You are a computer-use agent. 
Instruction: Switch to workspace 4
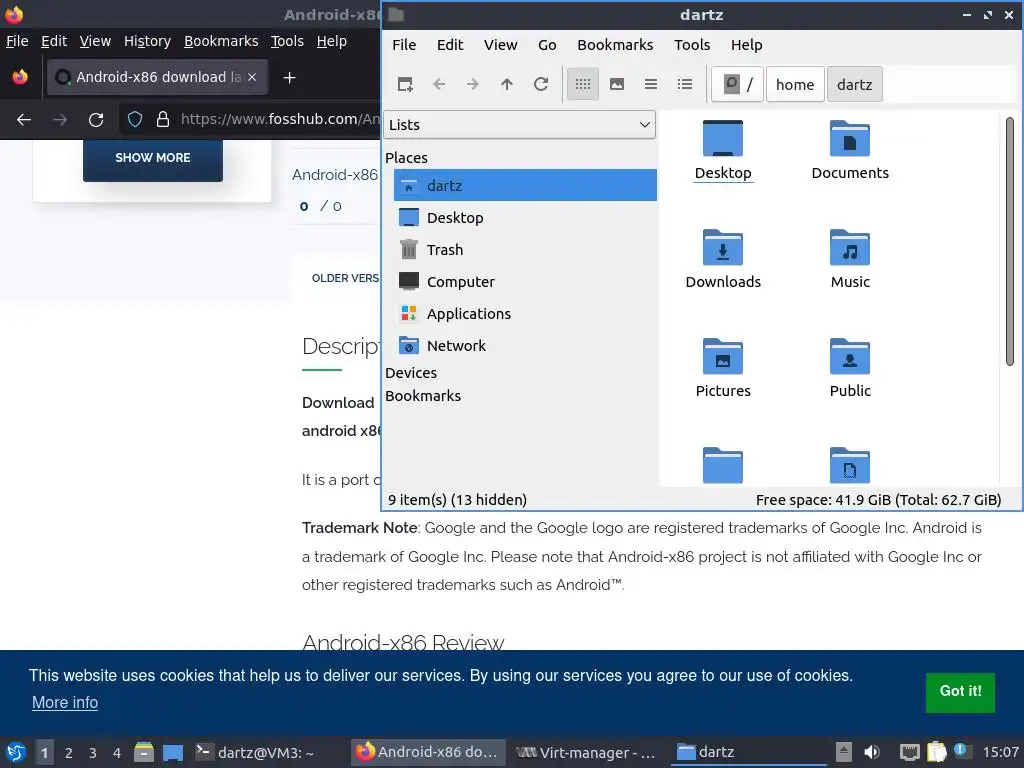[117, 753]
